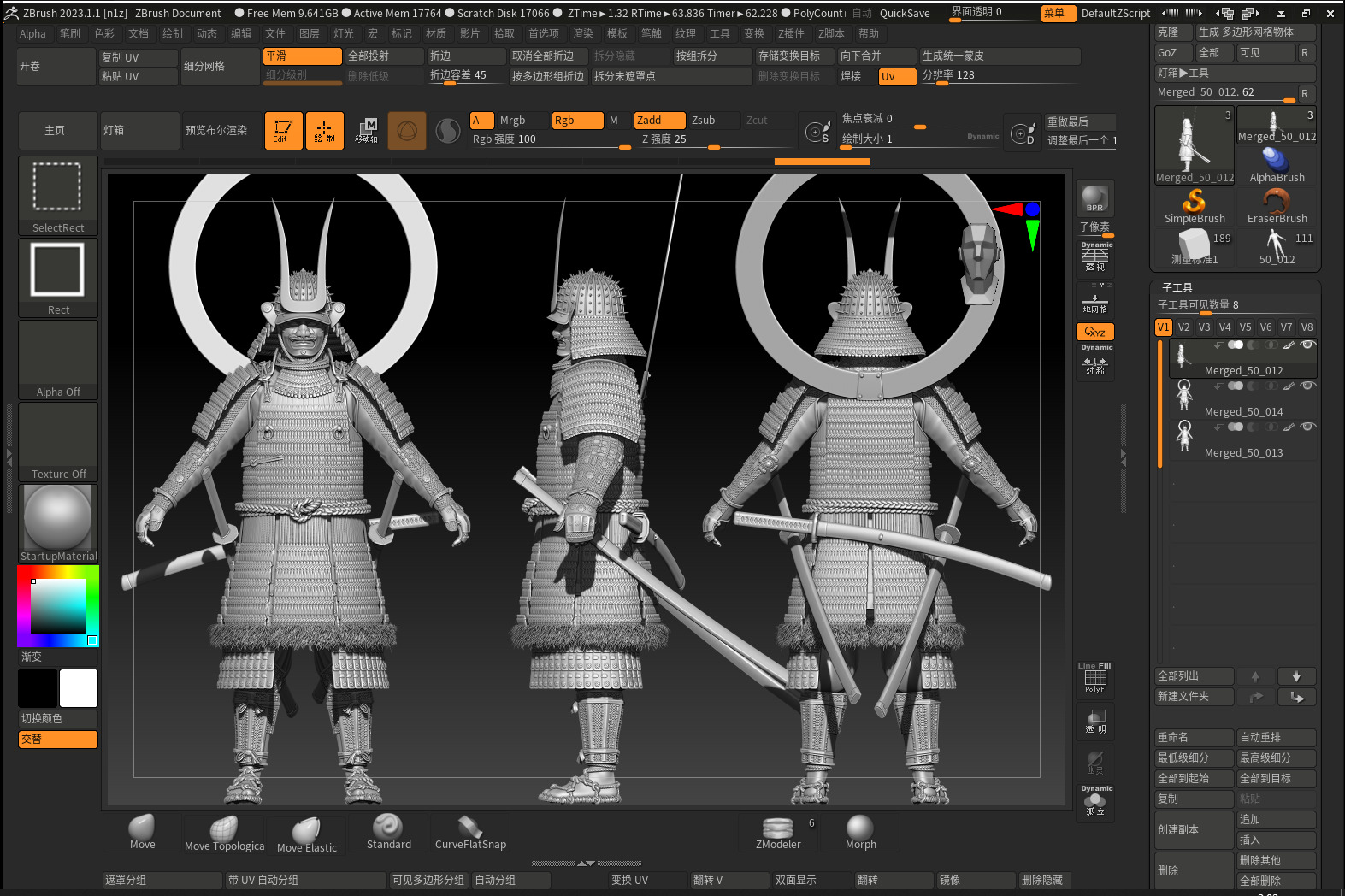Toggle the 平滑 (smooth) option

303,56
